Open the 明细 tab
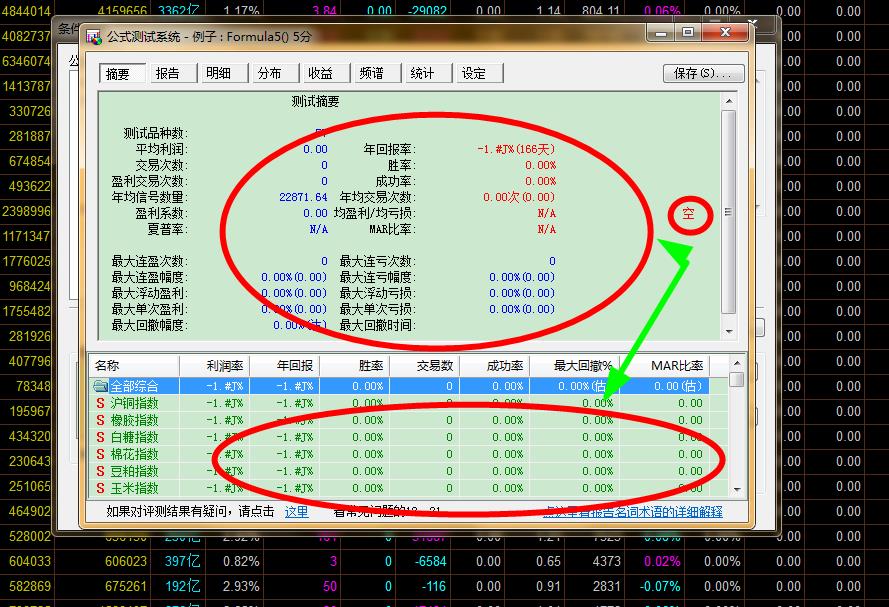The height and width of the screenshot is (607, 889). 223,73
